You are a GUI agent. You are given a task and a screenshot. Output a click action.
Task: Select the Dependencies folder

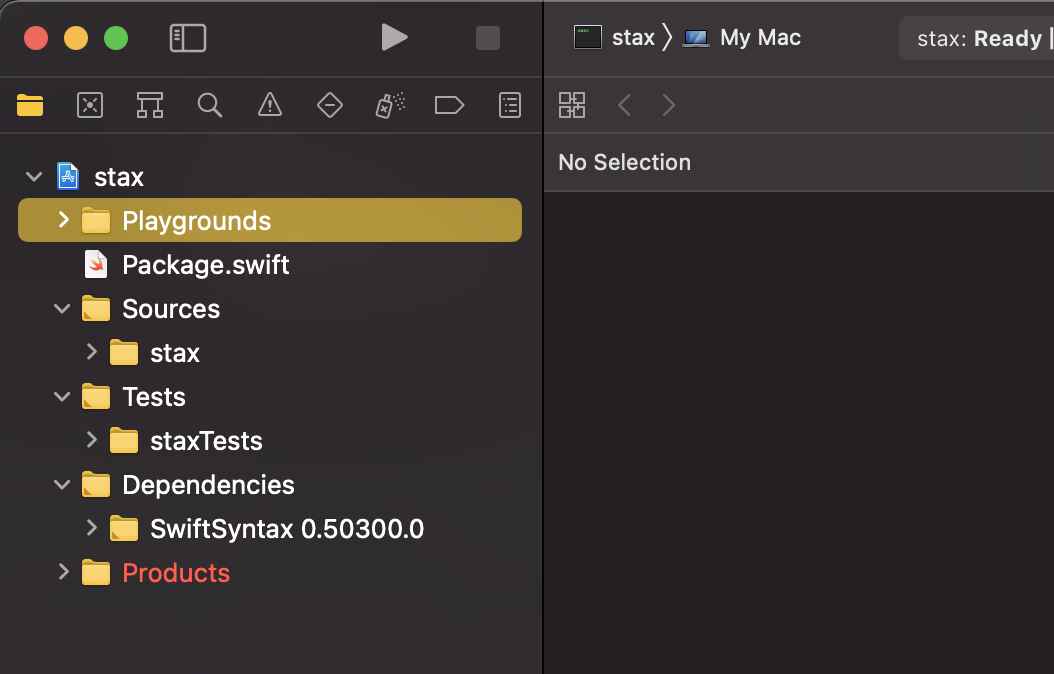[208, 485]
